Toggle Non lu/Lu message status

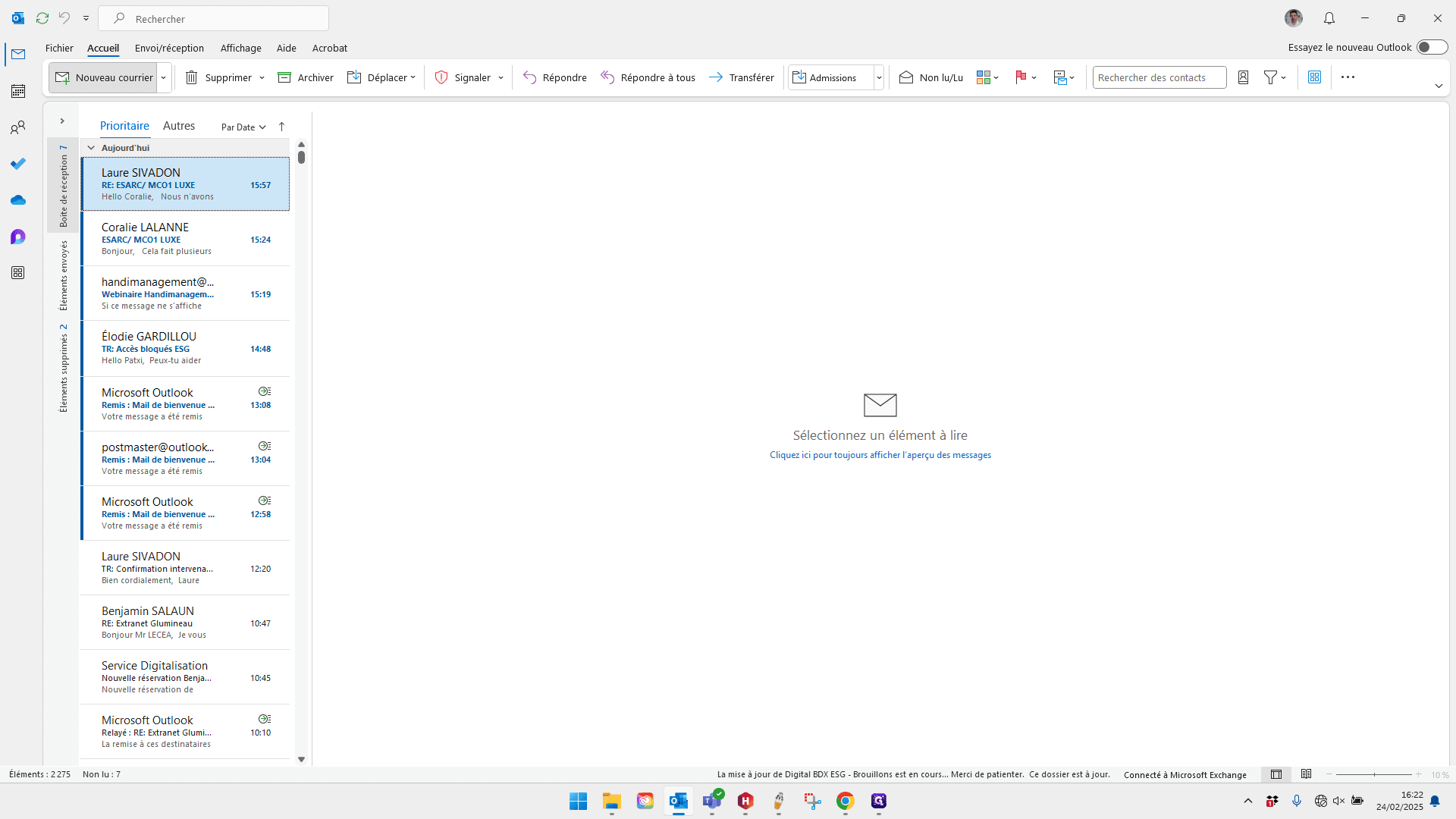click(x=931, y=77)
